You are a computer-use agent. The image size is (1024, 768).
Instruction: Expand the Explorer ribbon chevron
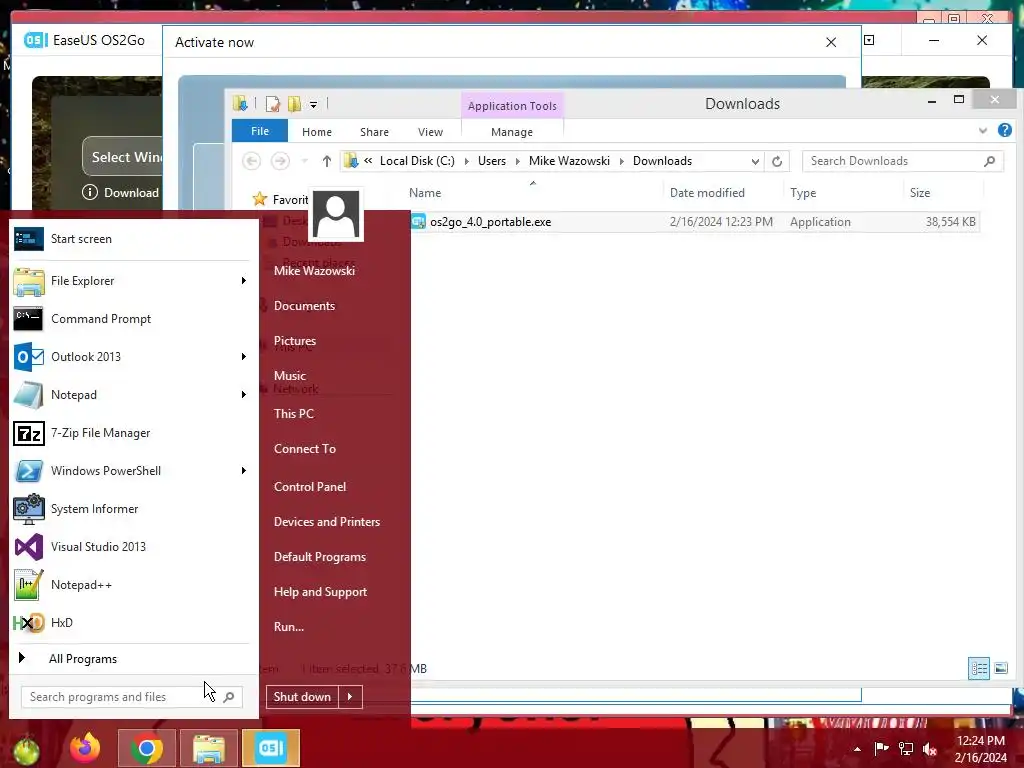click(983, 131)
